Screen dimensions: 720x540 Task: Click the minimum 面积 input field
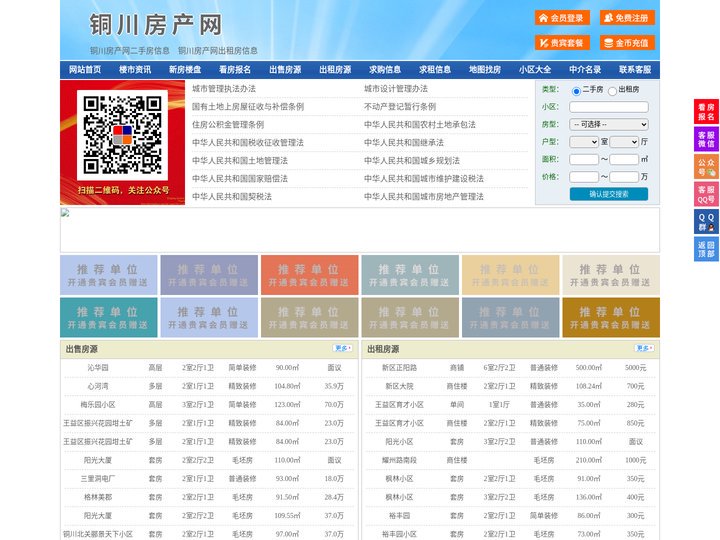tap(584, 159)
